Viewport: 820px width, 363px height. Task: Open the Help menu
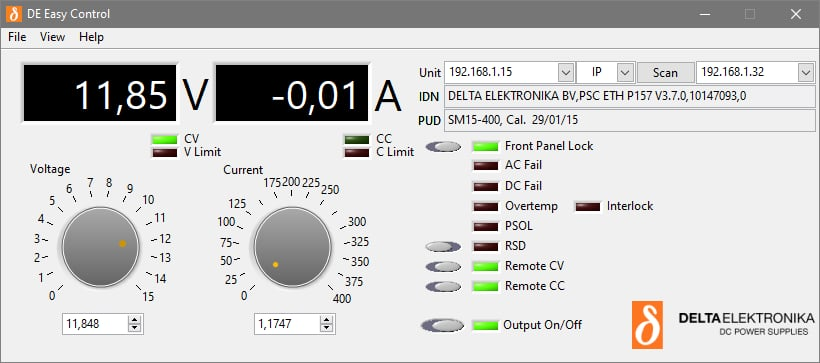click(92, 37)
